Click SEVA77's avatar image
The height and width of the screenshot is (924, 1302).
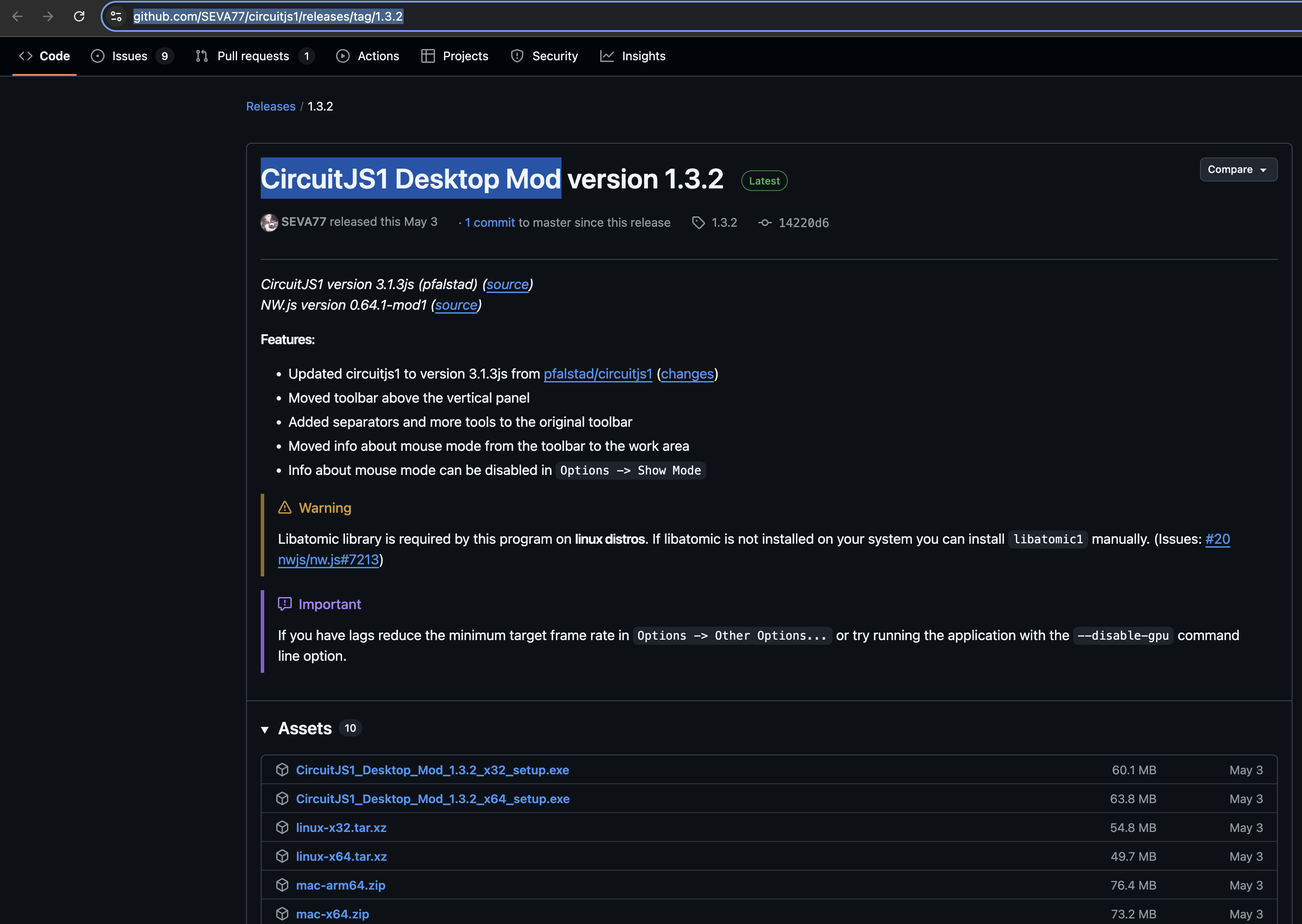[x=269, y=222]
